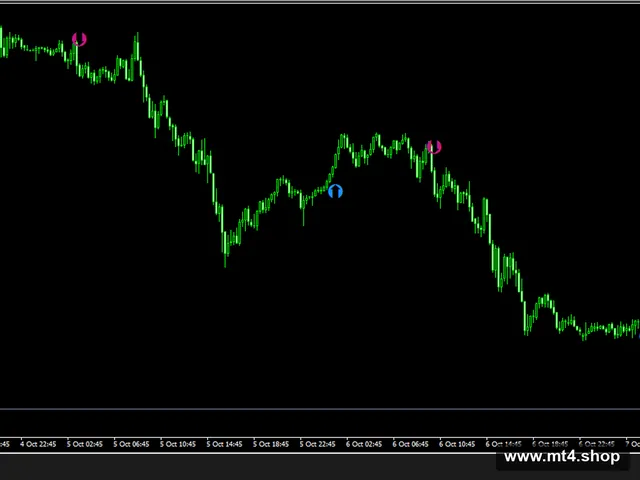Click the "4 Oct 22:45" time label
This screenshot has width=640, height=480.
tap(38, 444)
